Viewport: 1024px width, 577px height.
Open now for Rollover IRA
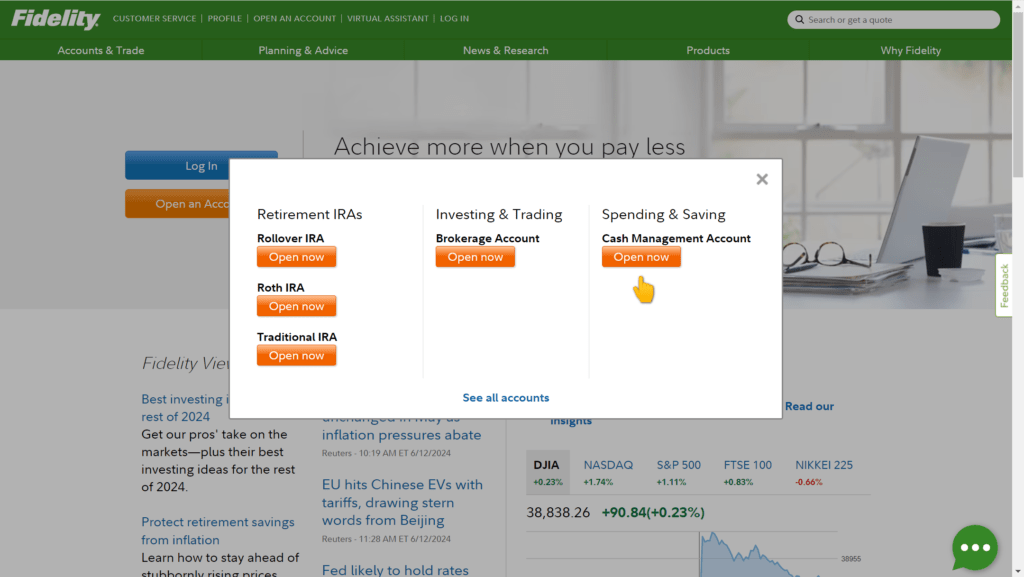coord(296,257)
